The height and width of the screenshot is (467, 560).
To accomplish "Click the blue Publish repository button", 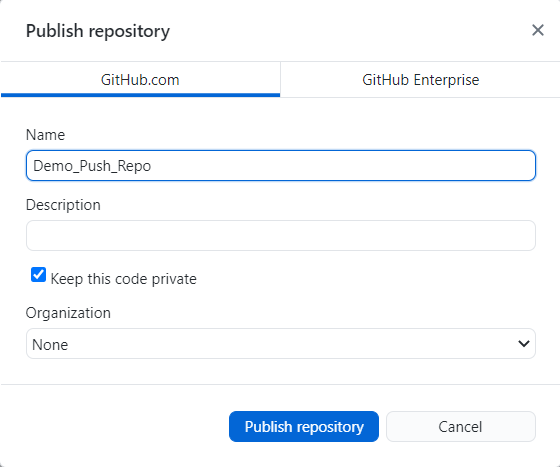I will [x=304, y=427].
